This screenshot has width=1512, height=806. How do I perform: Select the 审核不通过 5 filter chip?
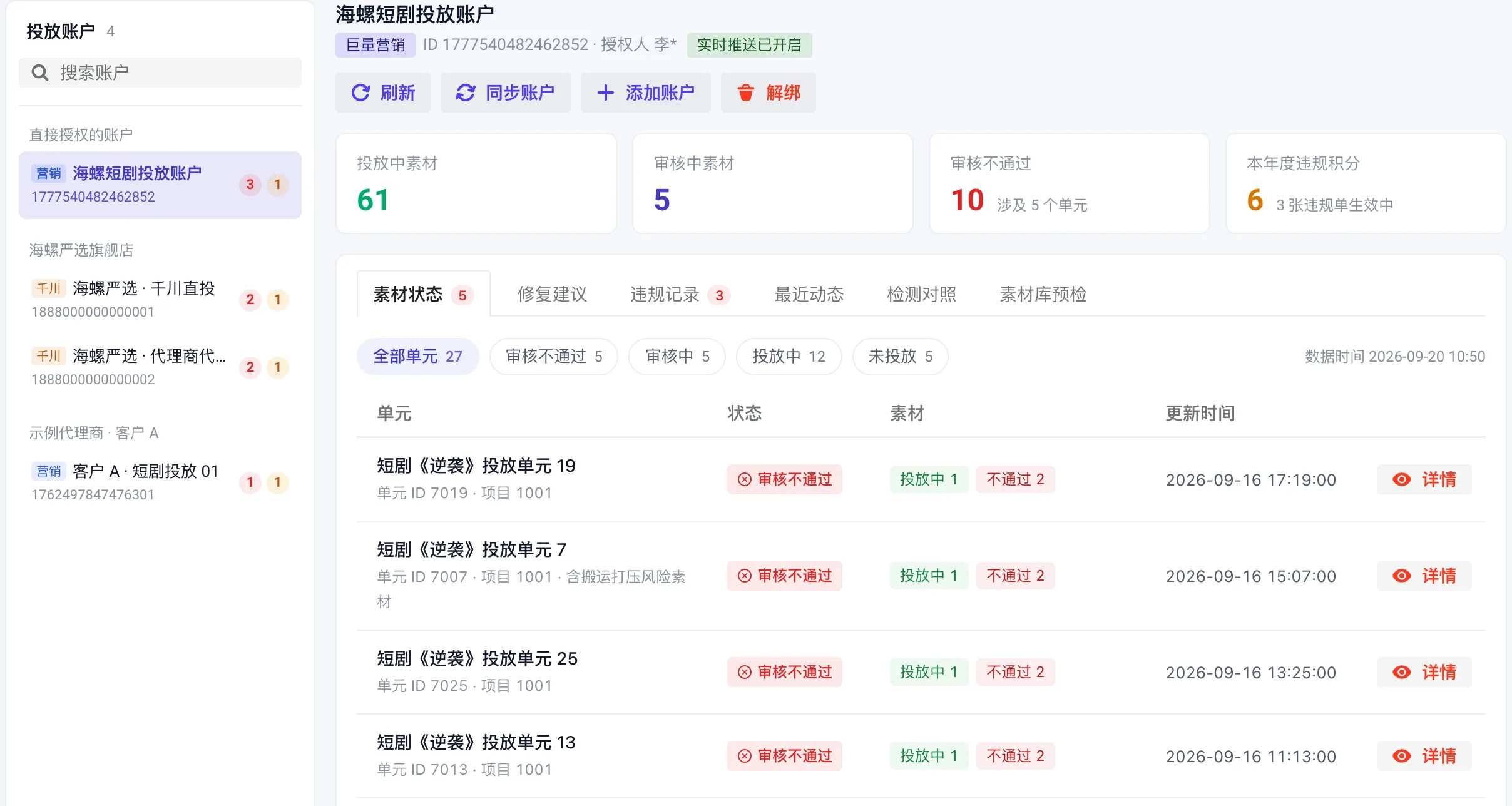click(554, 357)
